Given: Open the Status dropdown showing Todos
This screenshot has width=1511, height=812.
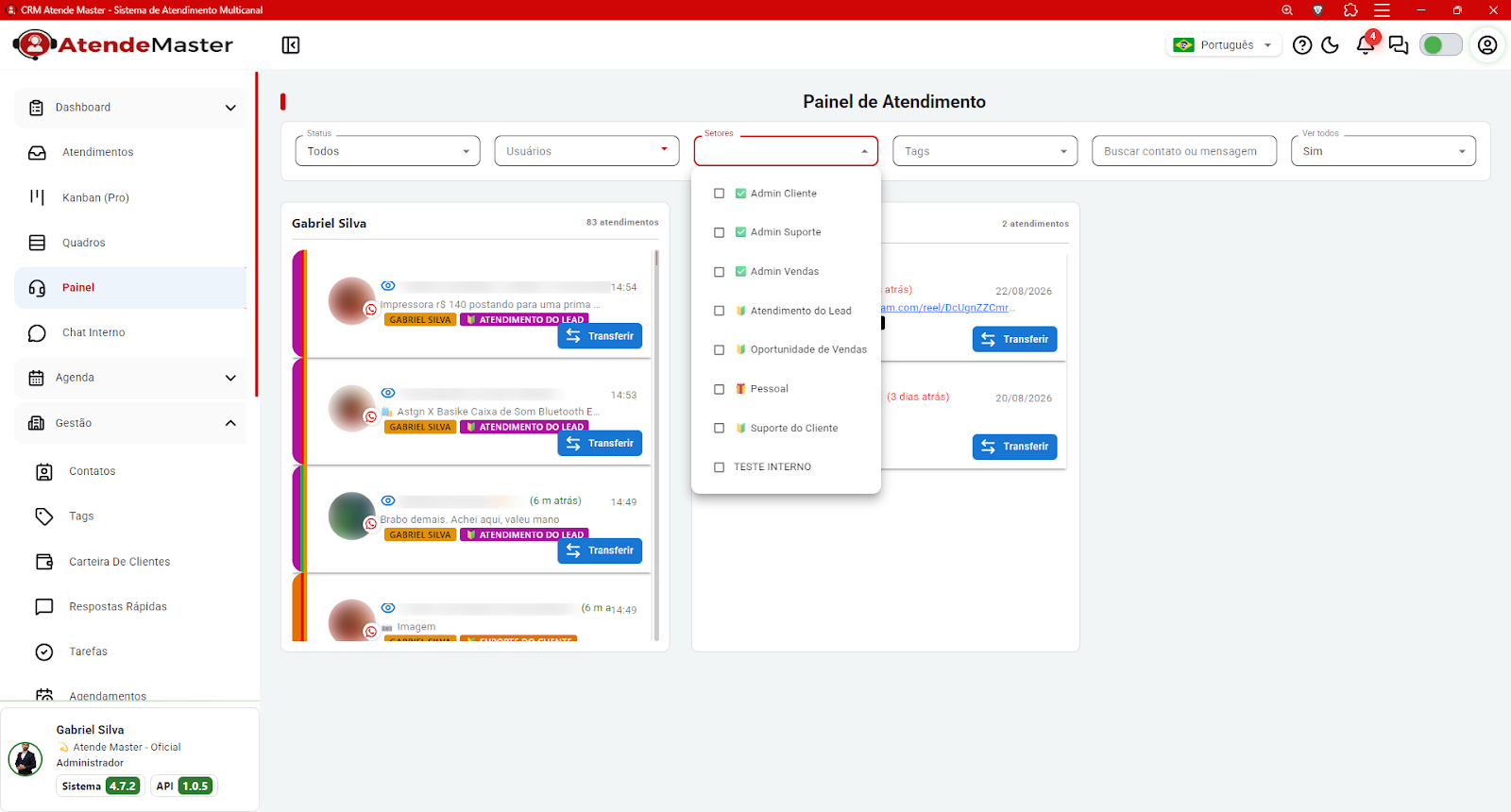Looking at the screenshot, I should (x=388, y=151).
